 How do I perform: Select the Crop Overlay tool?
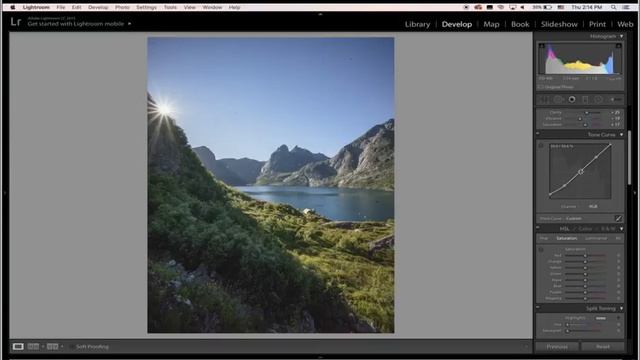[x=545, y=100]
